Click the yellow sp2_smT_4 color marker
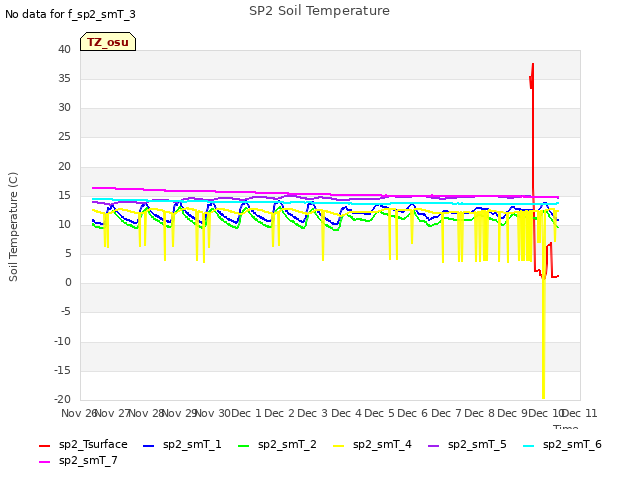 click(338, 446)
